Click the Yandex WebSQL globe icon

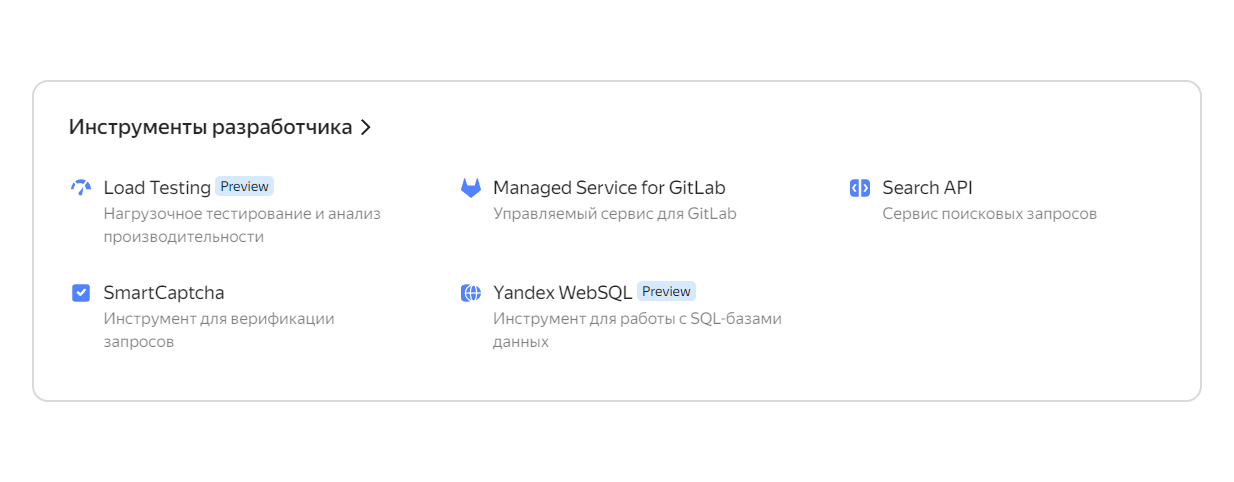(x=470, y=293)
